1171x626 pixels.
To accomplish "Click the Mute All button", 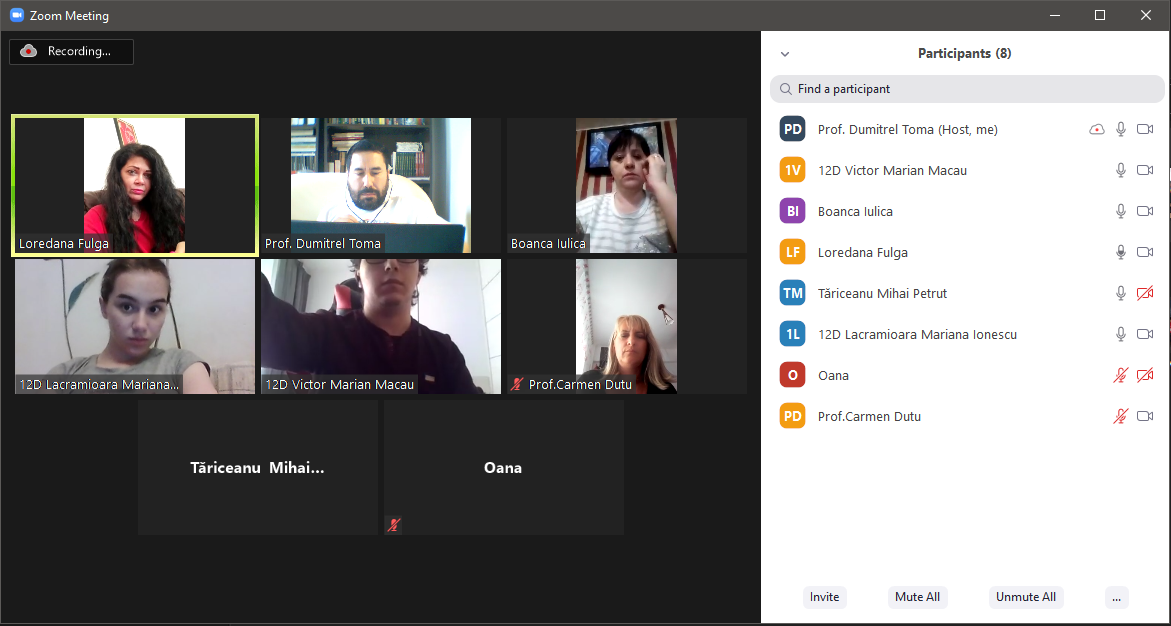I will (918, 597).
